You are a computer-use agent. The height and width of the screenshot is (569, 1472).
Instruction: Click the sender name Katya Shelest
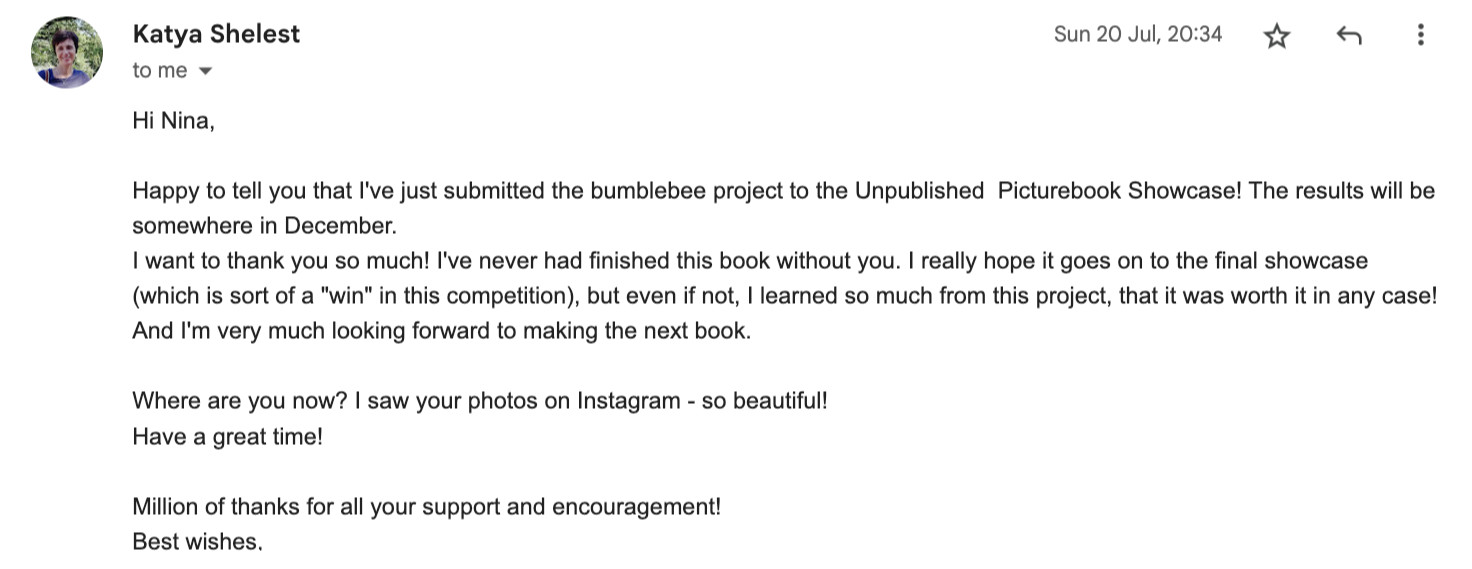(x=216, y=34)
